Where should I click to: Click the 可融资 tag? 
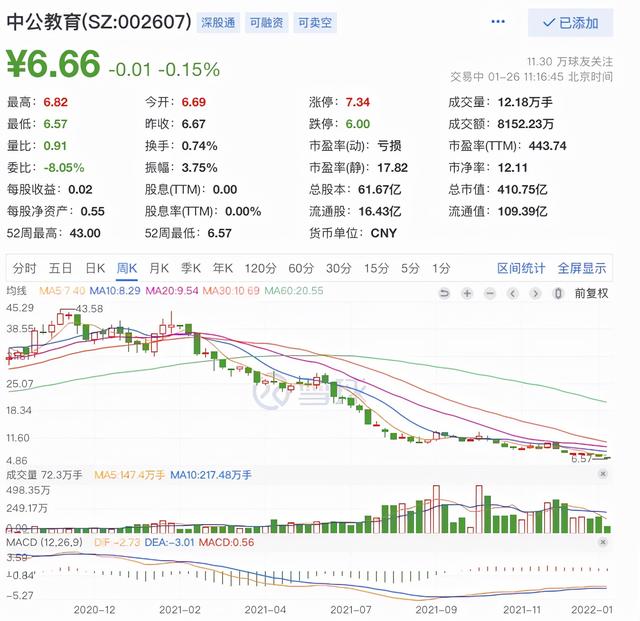(267, 22)
